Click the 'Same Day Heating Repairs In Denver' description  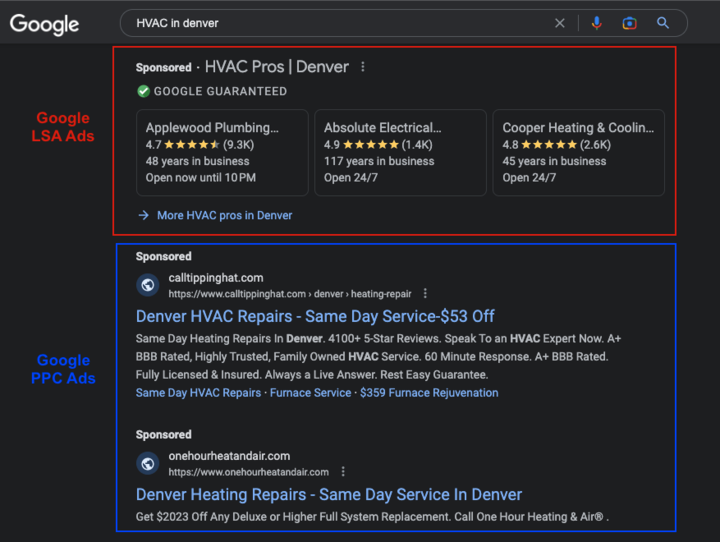point(378,356)
